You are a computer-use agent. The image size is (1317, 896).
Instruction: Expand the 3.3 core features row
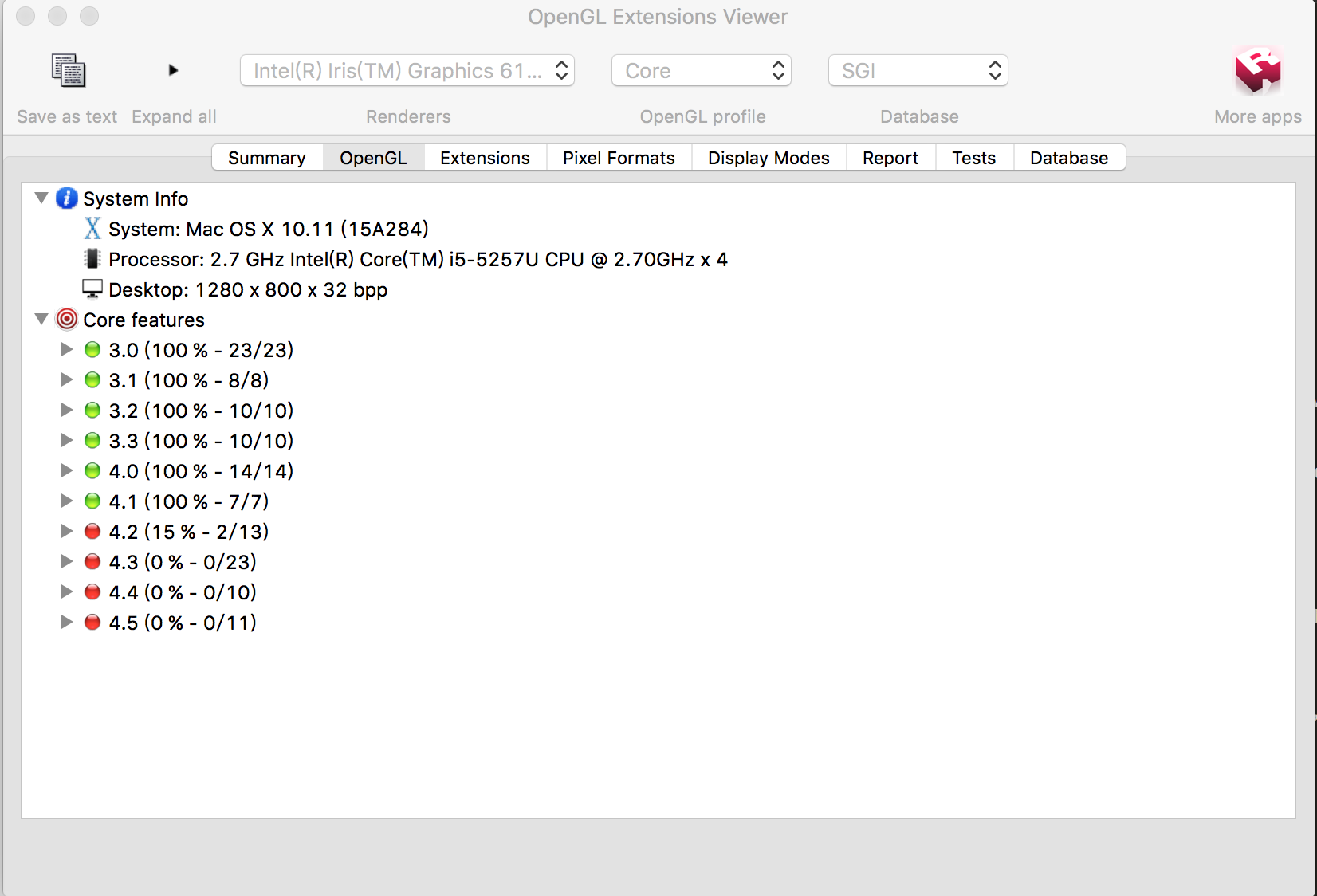pyautogui.click(x=67, y=440)
